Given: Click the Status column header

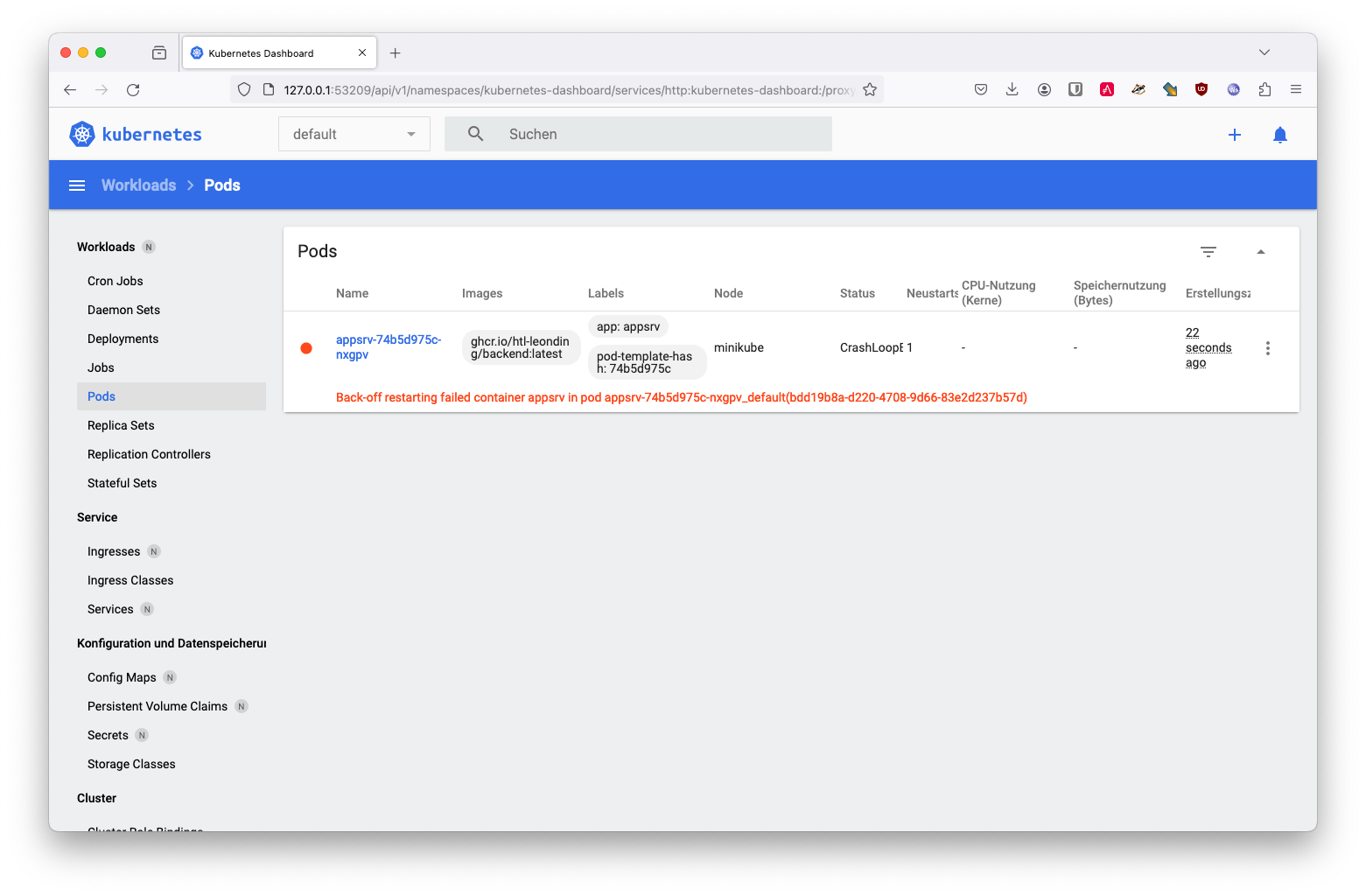Looking at the screenshot, I should coord(858,293).
